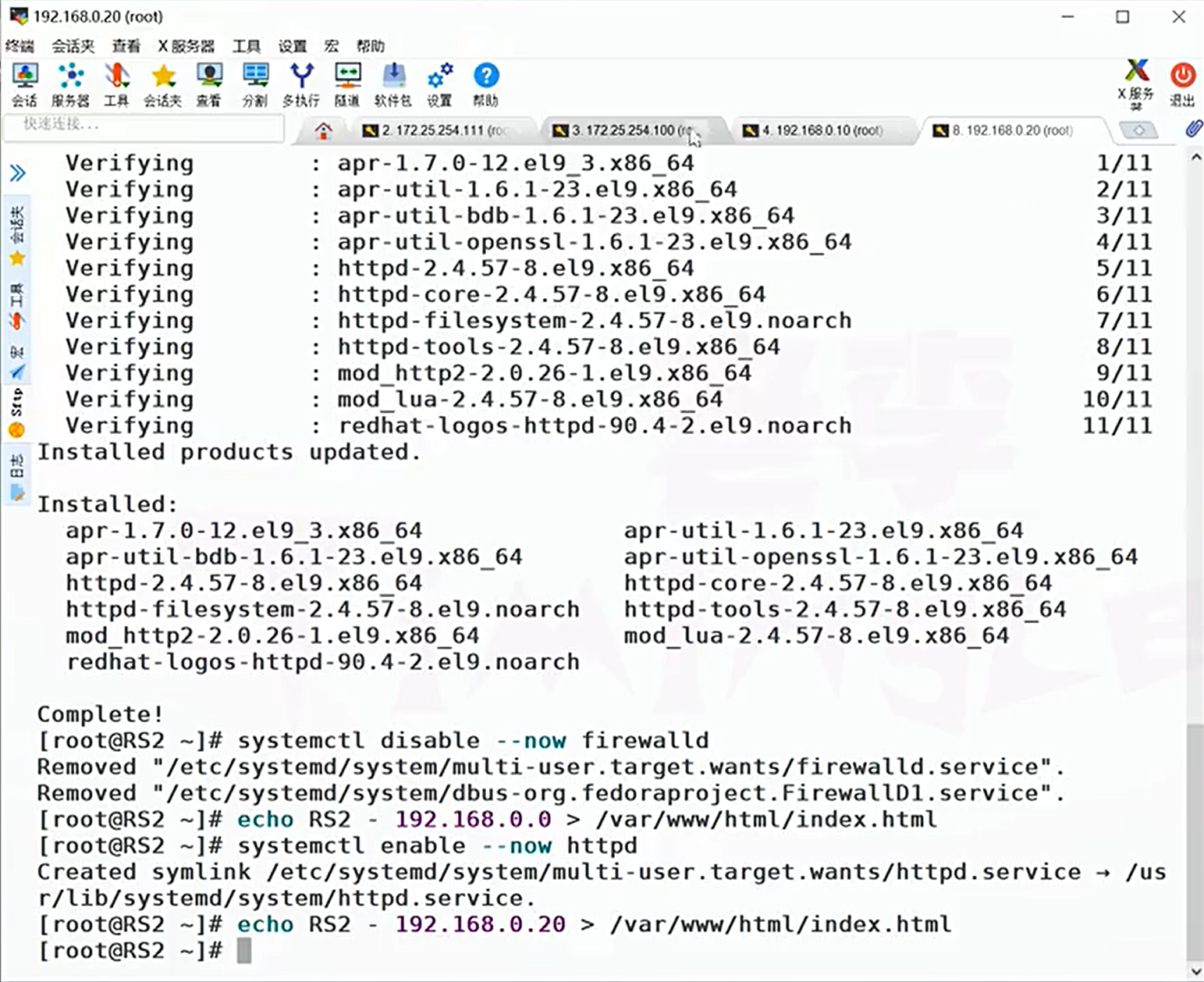The image size is (1204, 982).
Task: Click the 帮助 question mark icon
Action: (x=485, y=84)
